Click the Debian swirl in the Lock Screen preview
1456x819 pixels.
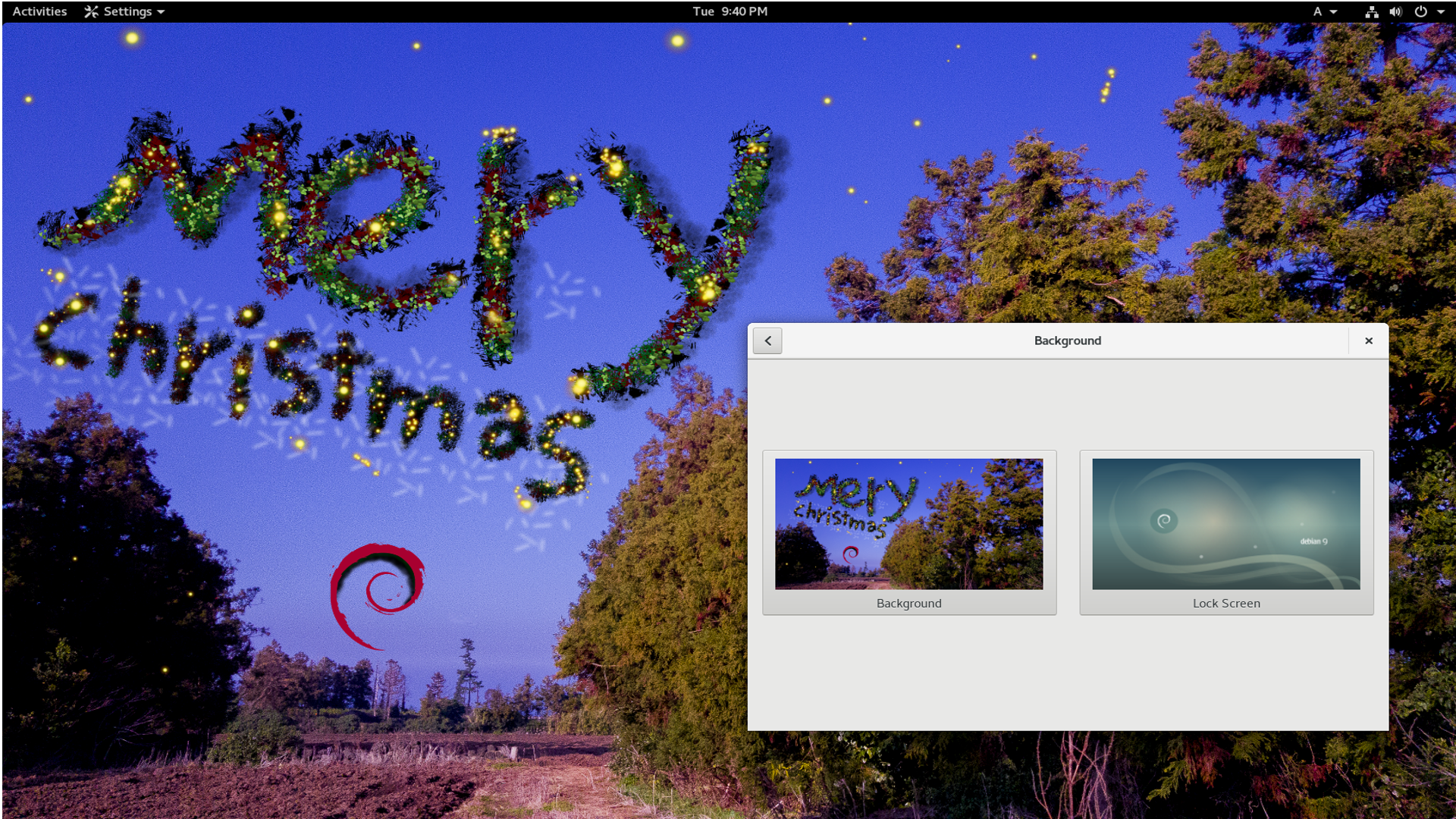pos(1164,520)
